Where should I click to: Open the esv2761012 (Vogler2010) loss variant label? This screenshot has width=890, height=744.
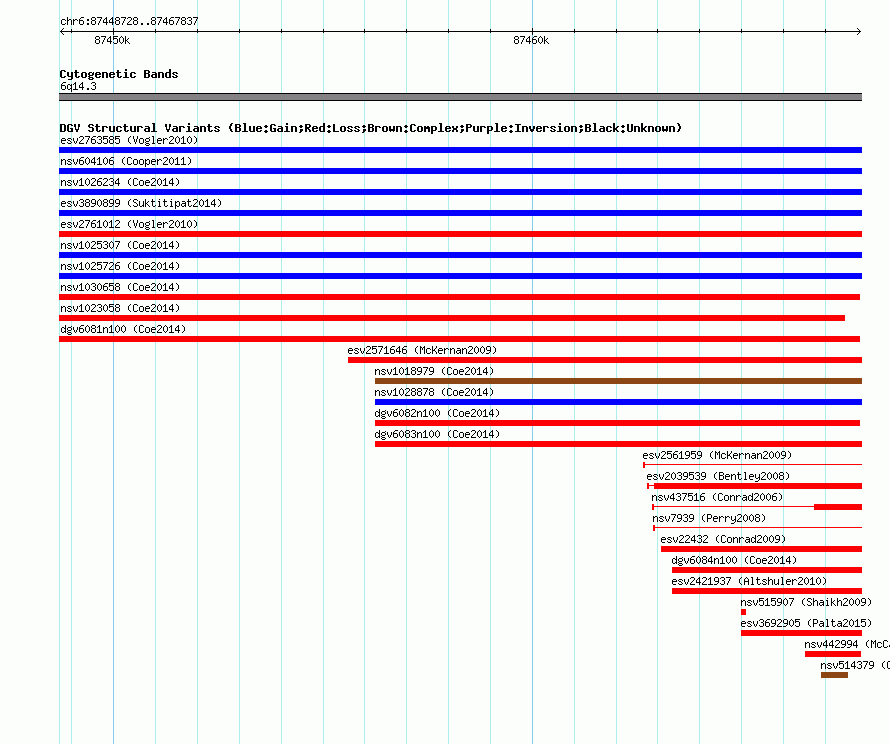(x=129, y=224)
